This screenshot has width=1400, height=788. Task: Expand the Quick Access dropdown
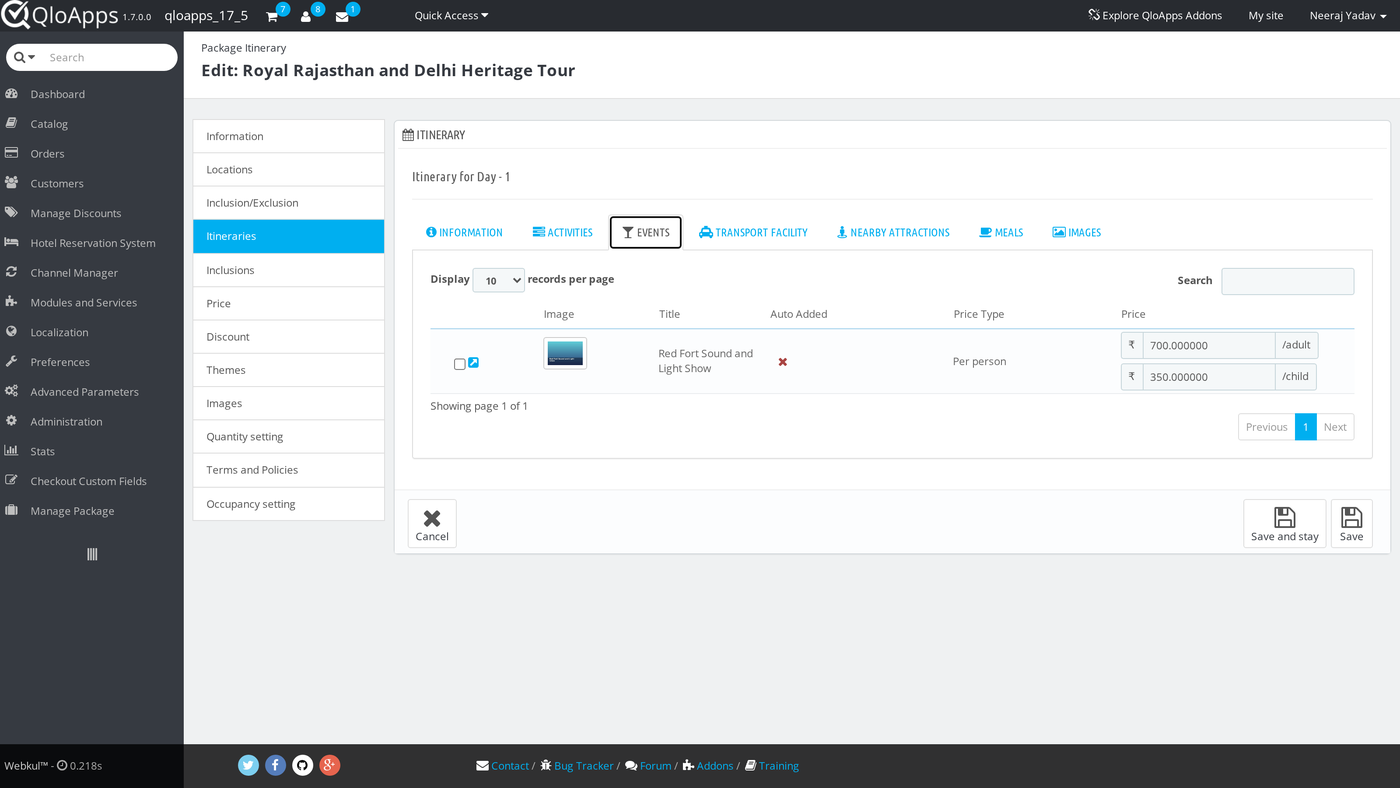click(x=451, y=16)
